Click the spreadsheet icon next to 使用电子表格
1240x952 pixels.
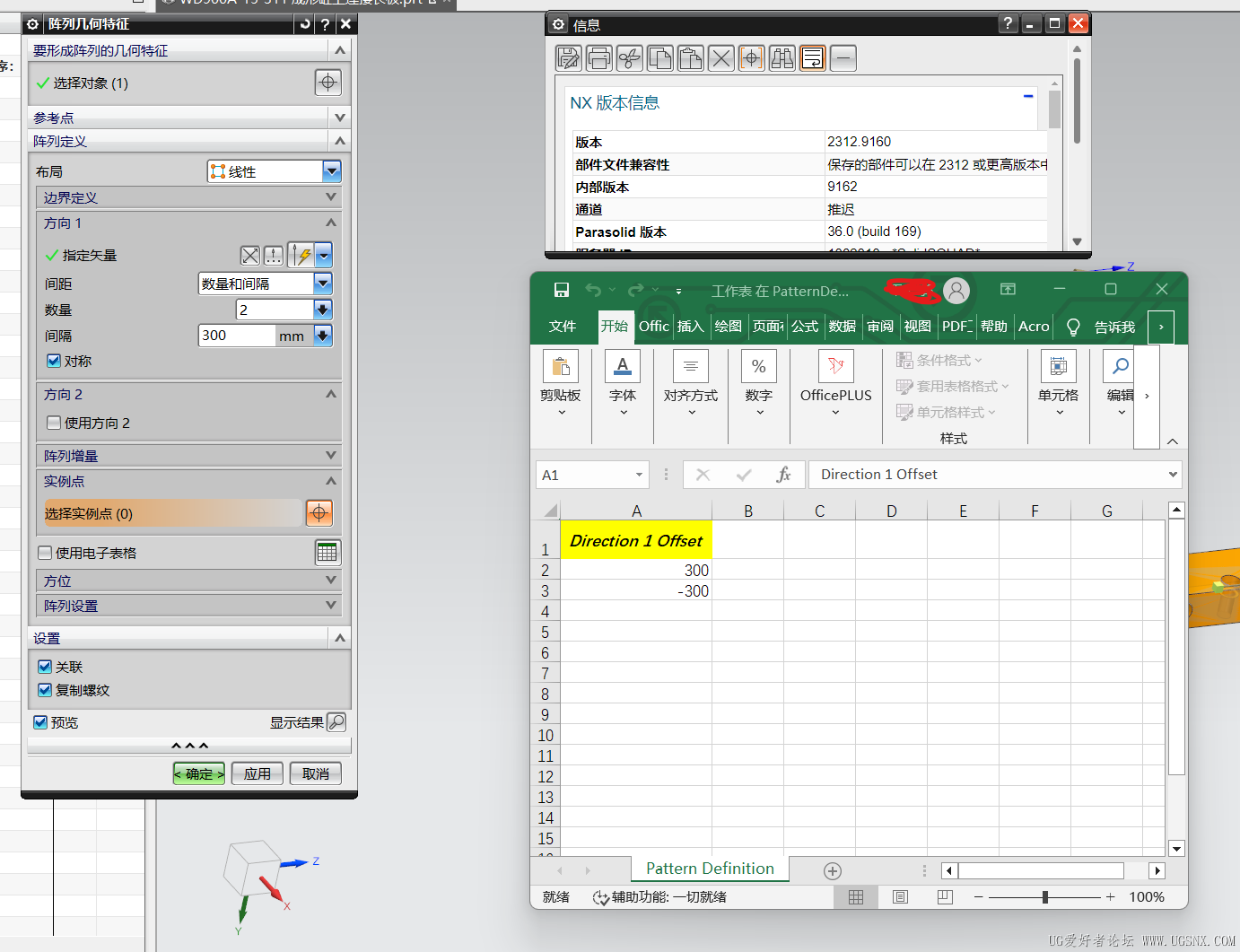click(327, 553)
